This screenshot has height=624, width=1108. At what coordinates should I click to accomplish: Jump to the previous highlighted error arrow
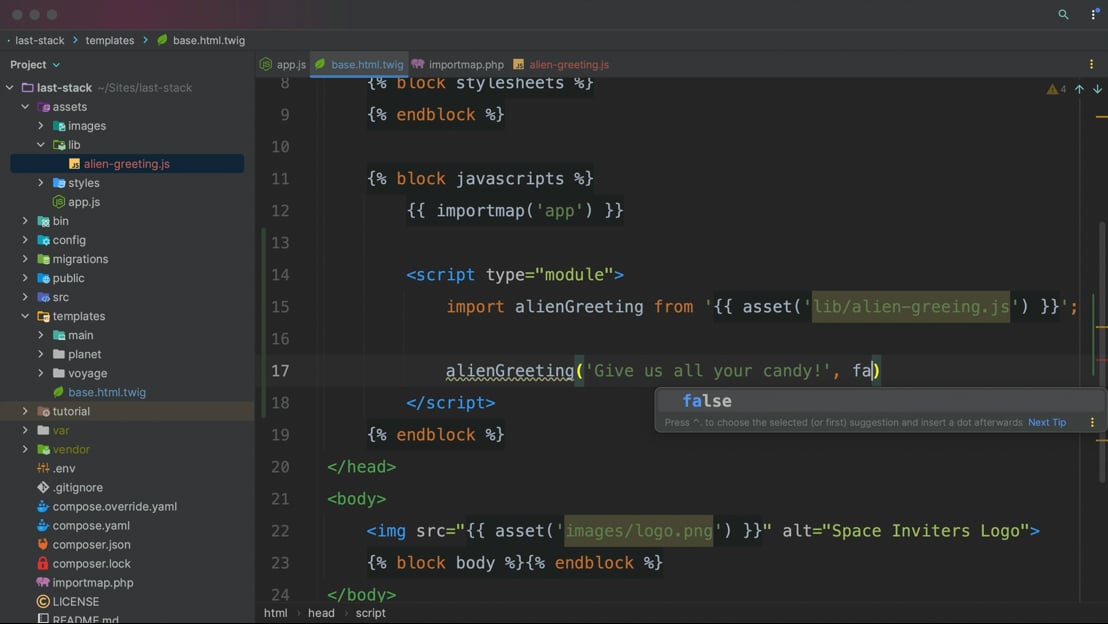pos(1079,89)
